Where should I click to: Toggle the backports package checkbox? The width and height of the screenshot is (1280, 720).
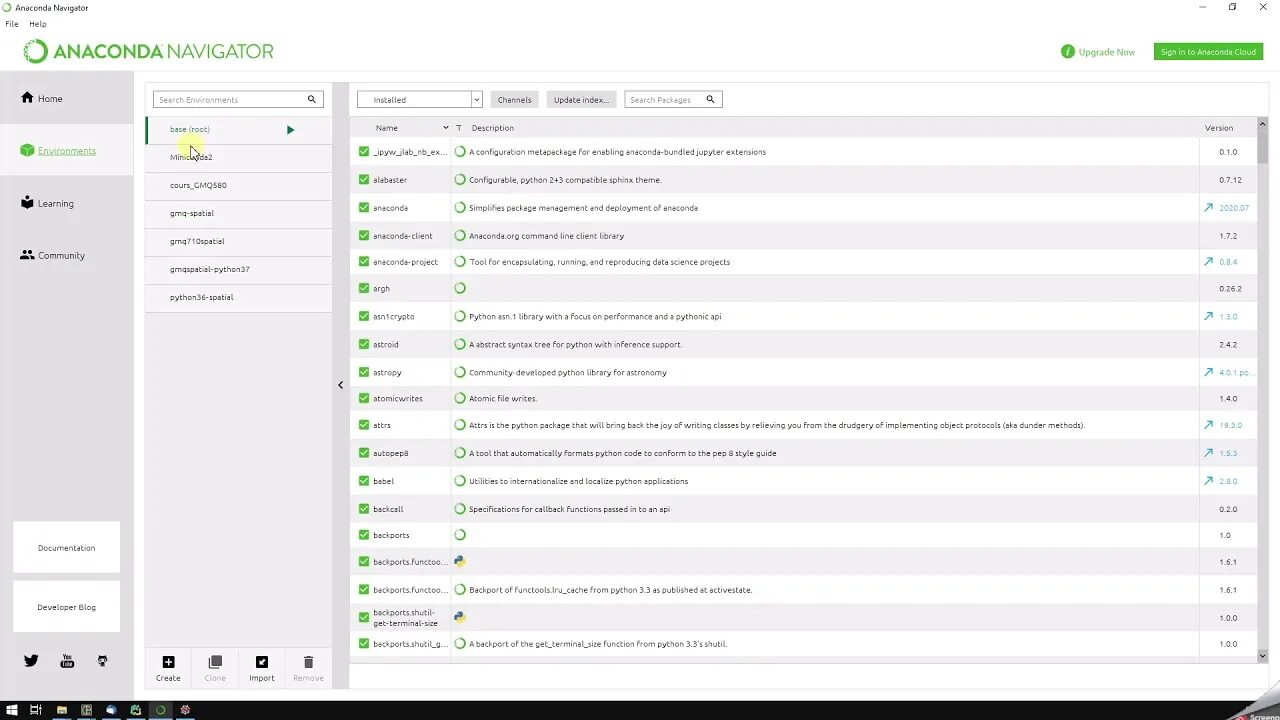tap(364, 535)
